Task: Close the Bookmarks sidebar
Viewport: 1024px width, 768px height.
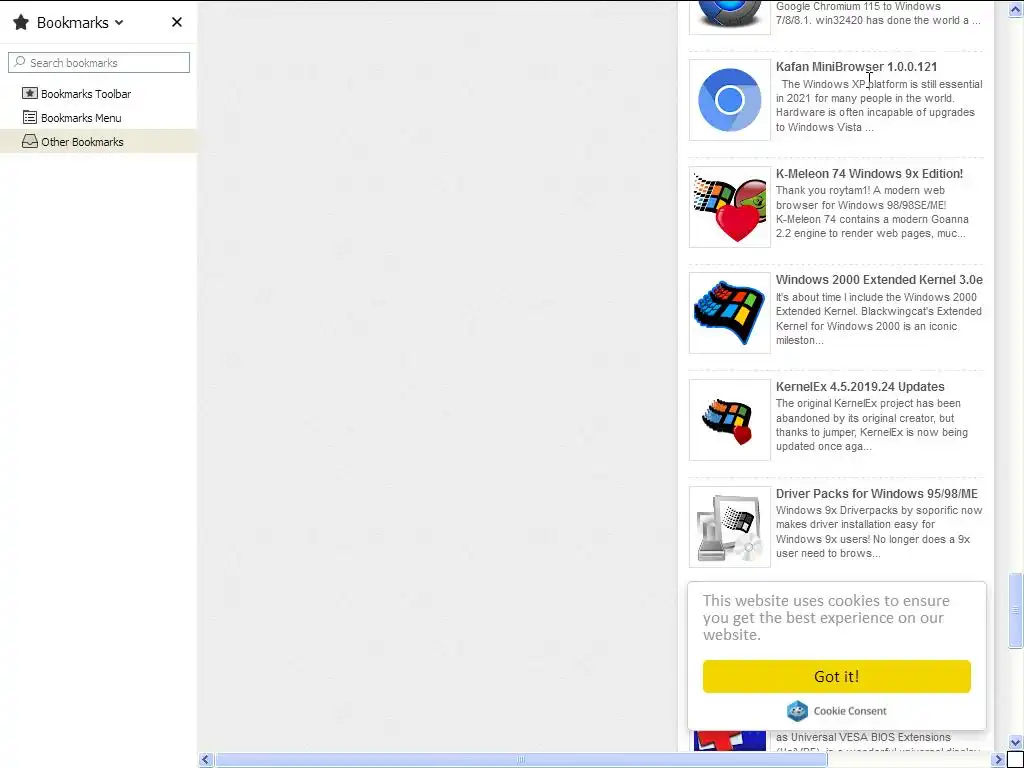Action: pos(176,22)
